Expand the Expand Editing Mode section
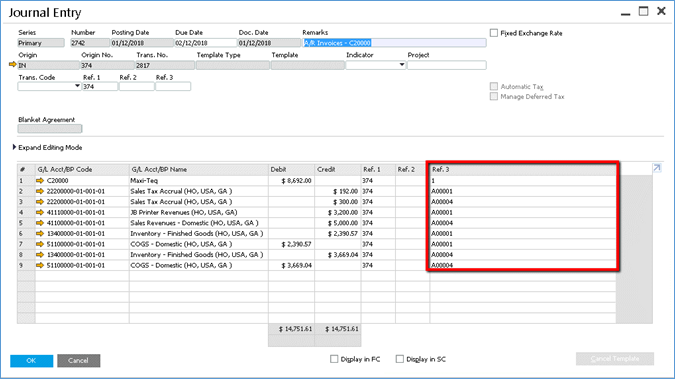 [x=15, y=147]
